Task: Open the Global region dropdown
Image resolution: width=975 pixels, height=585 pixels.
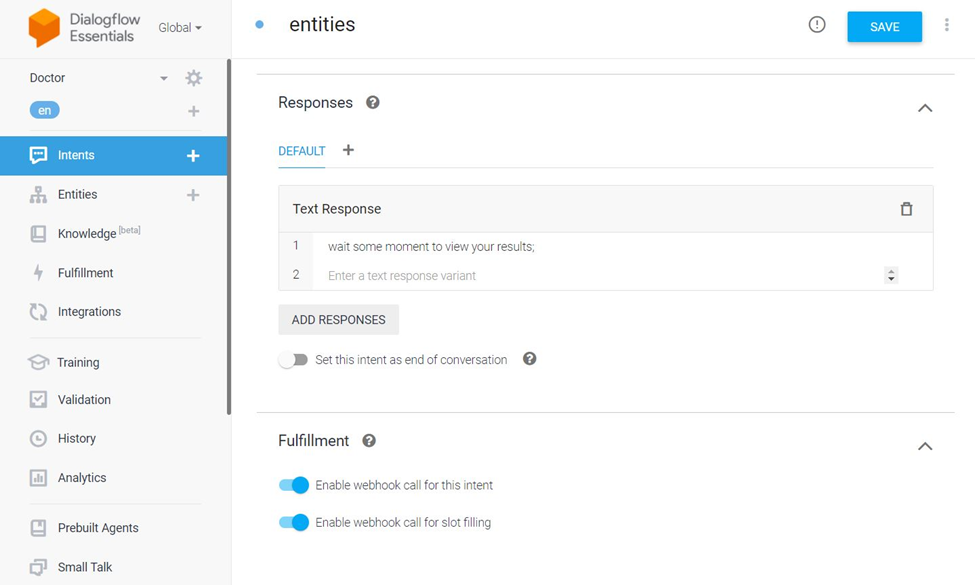Action: (180, 28)
